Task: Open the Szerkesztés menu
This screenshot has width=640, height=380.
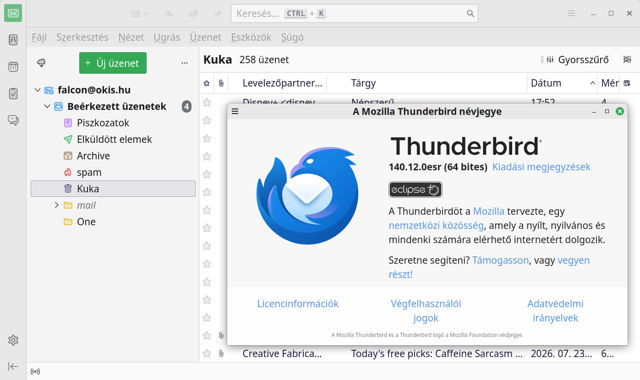Action: coord(82,37)
